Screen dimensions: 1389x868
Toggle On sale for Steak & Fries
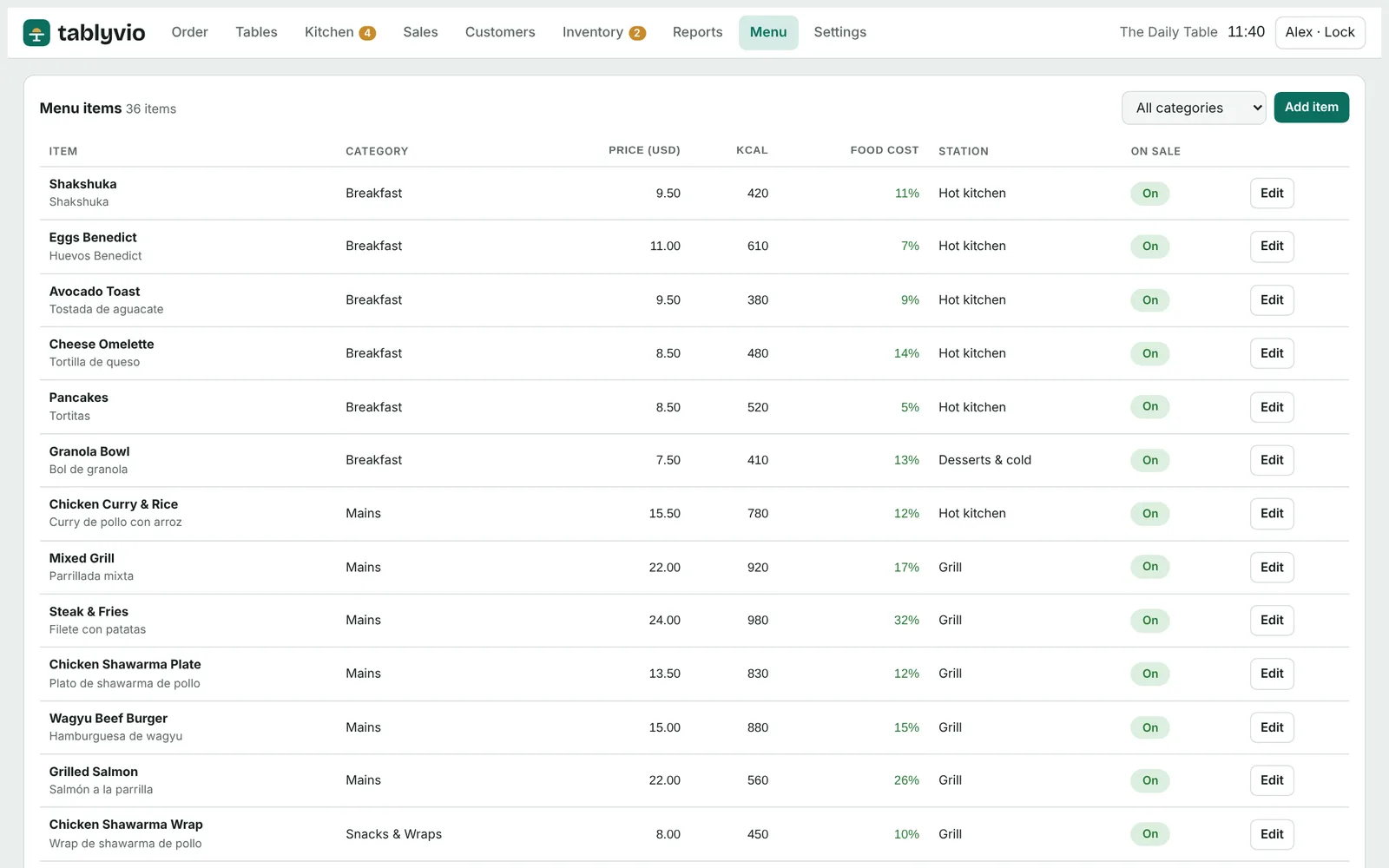tap(1149, 621)
